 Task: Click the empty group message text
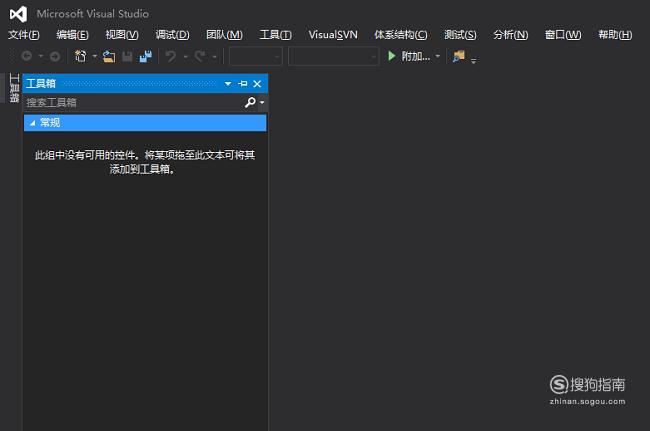click(145, 162)
